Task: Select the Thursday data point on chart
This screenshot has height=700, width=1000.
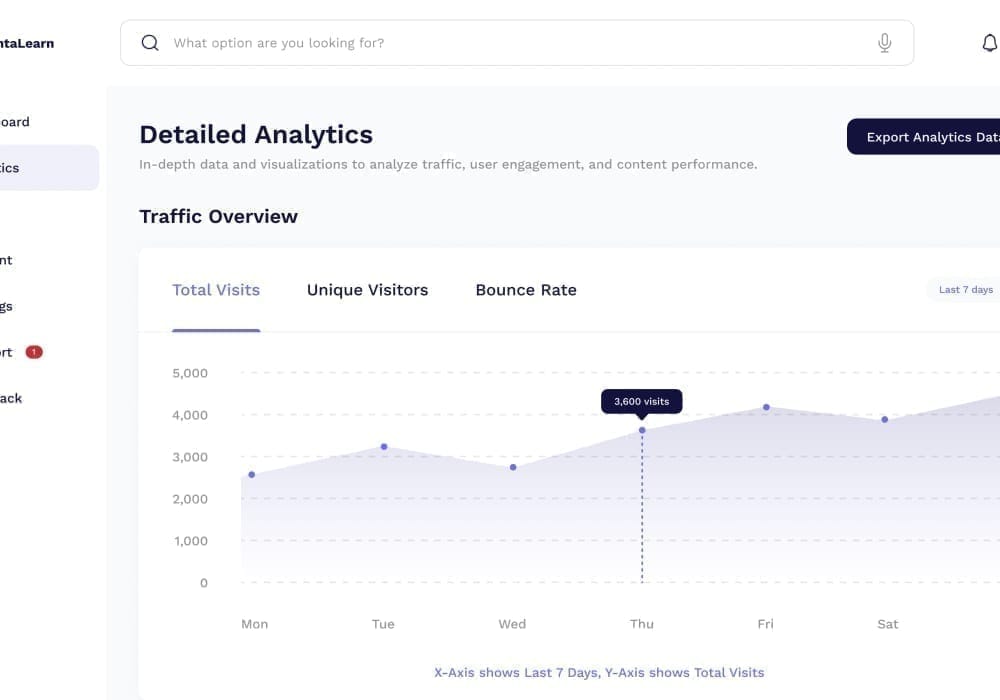Action: 642,430
